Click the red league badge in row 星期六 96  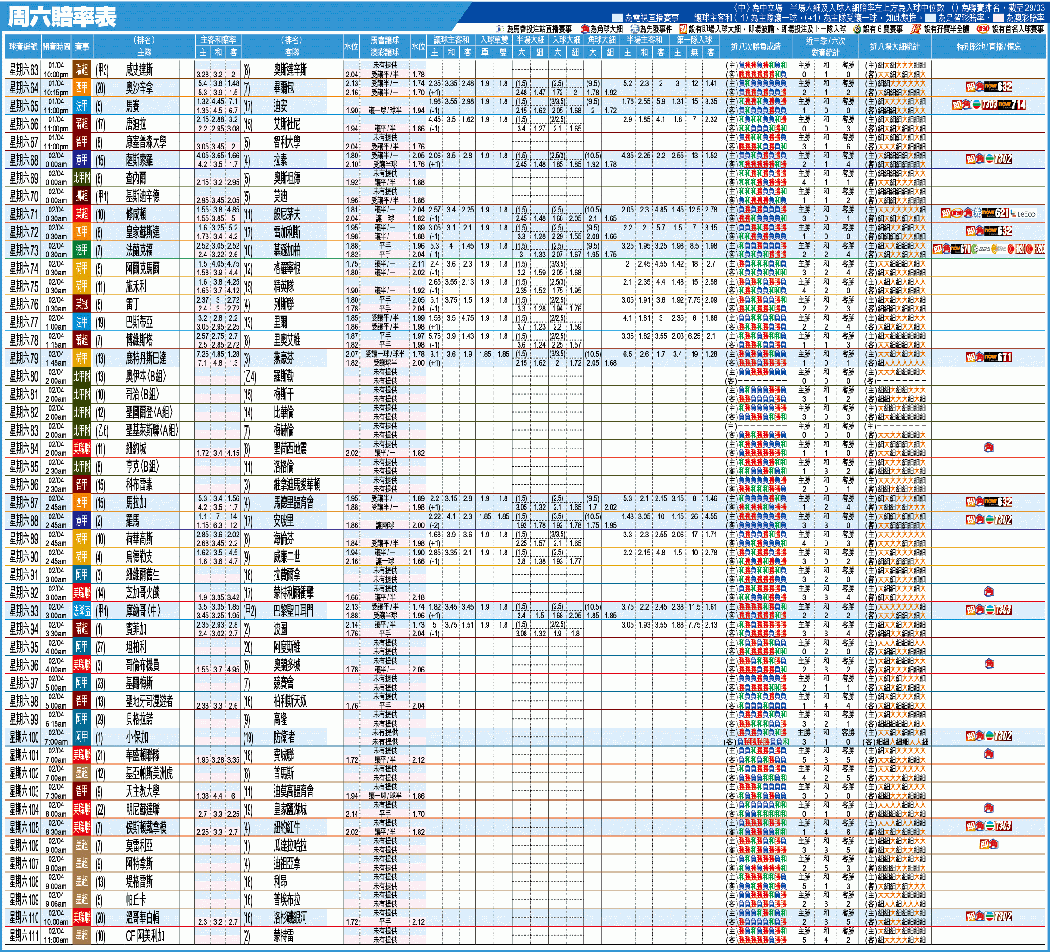(82, 665)
